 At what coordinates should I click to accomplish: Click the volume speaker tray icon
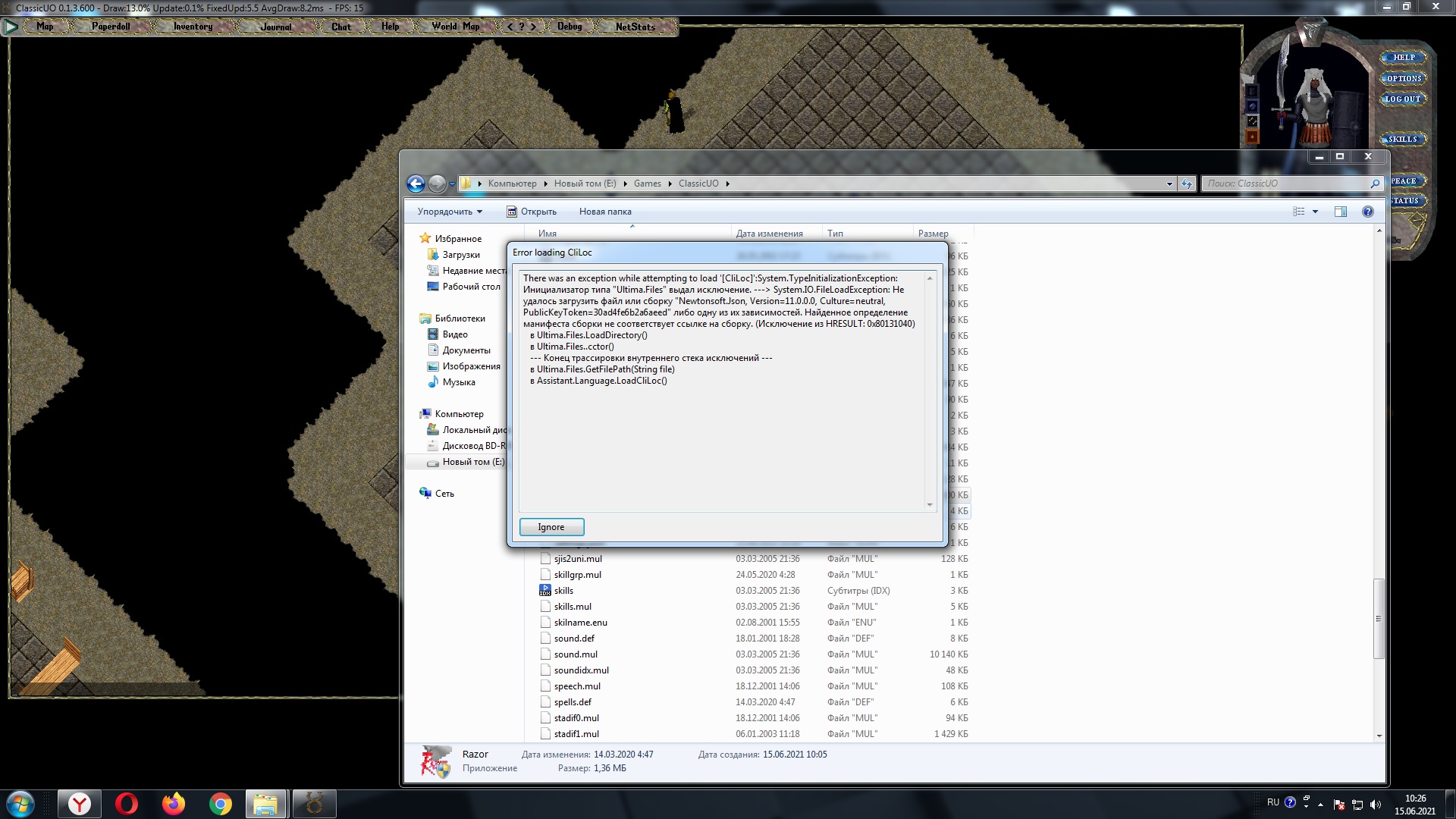tap(1376, 804)
